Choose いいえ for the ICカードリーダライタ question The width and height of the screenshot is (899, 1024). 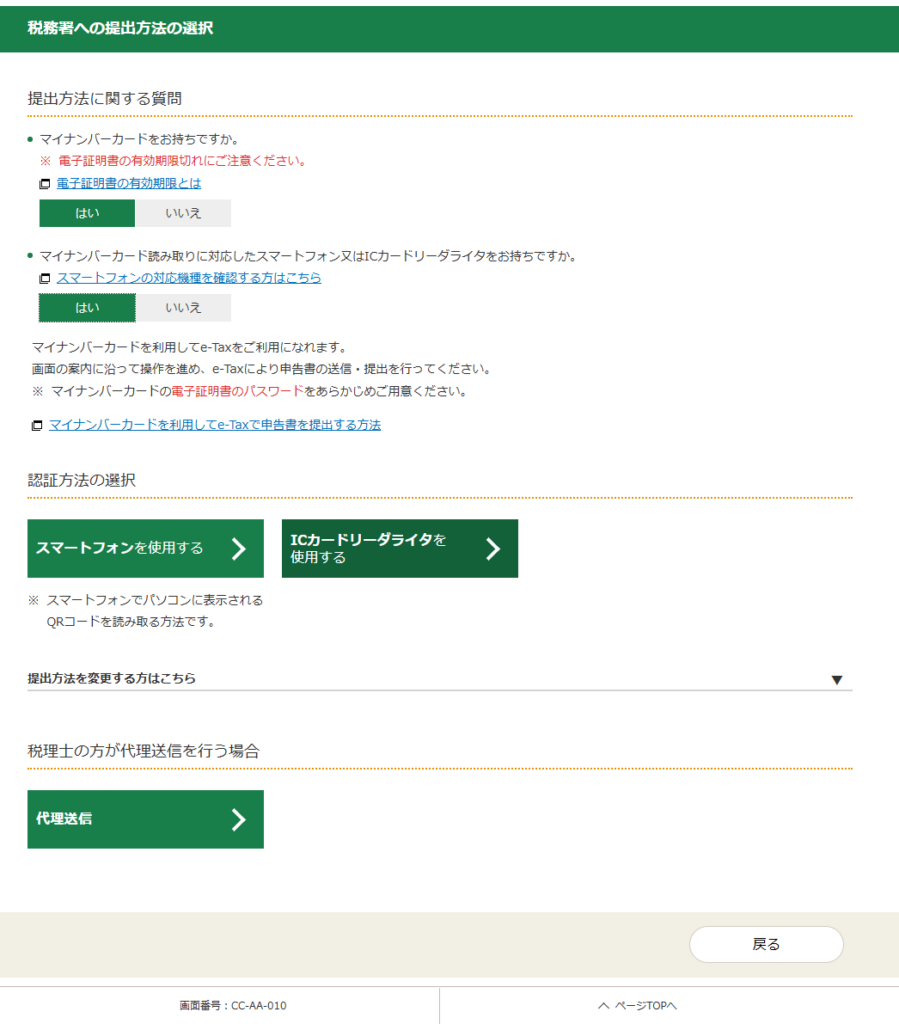coord(183,308)
